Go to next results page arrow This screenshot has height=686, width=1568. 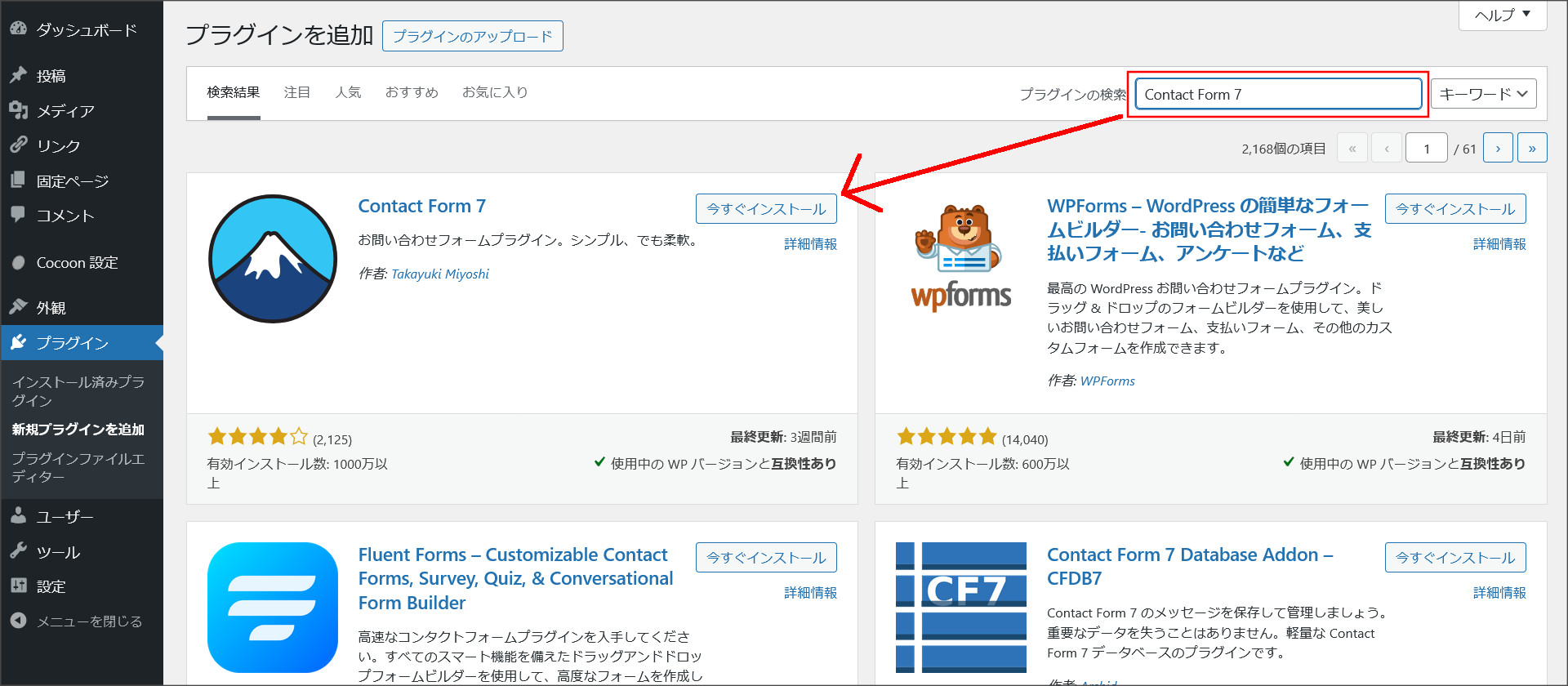pyautogui.click(x=1498, y=148)
